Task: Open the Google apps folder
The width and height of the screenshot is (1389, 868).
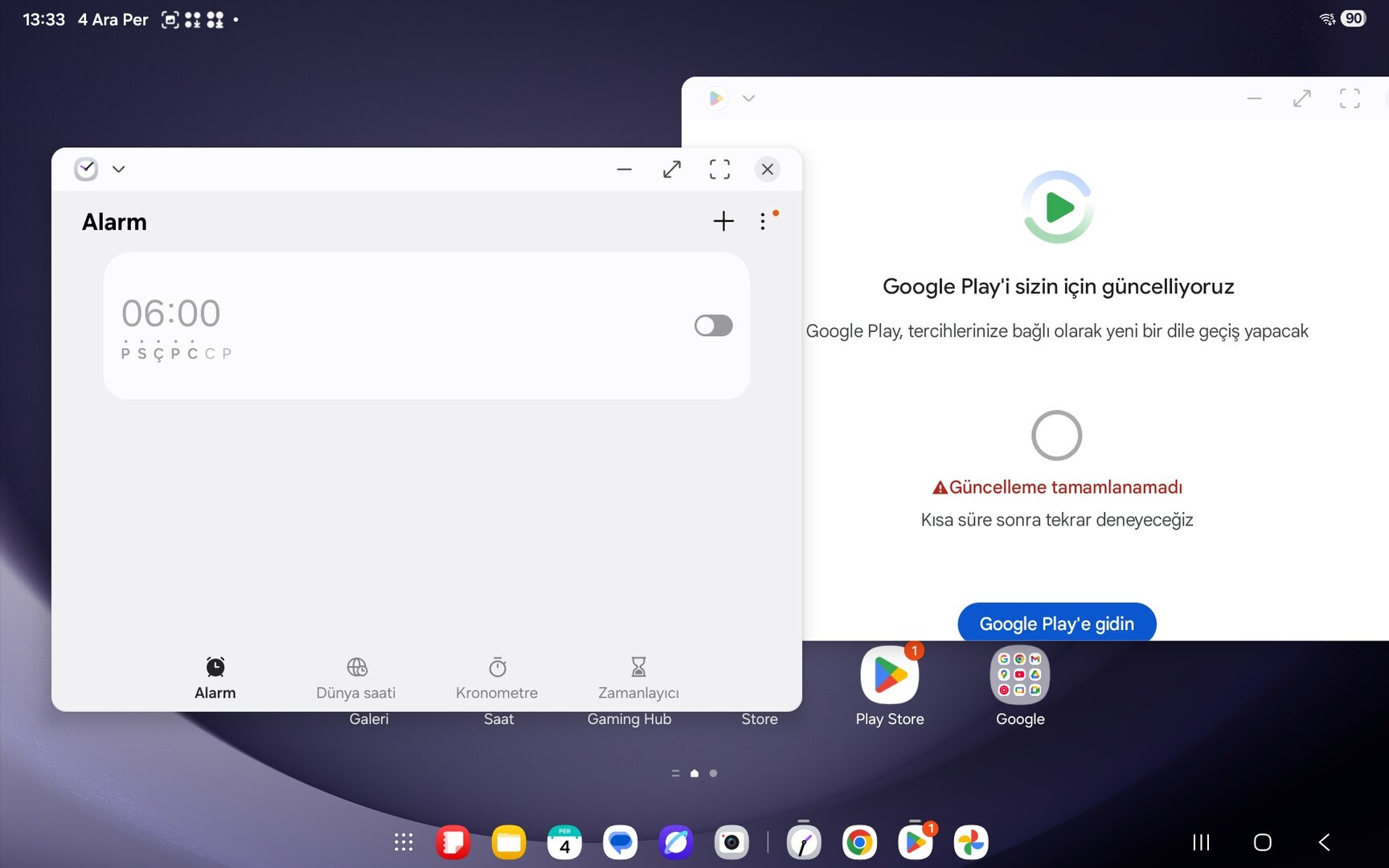Action: (x=1020, y=675)
